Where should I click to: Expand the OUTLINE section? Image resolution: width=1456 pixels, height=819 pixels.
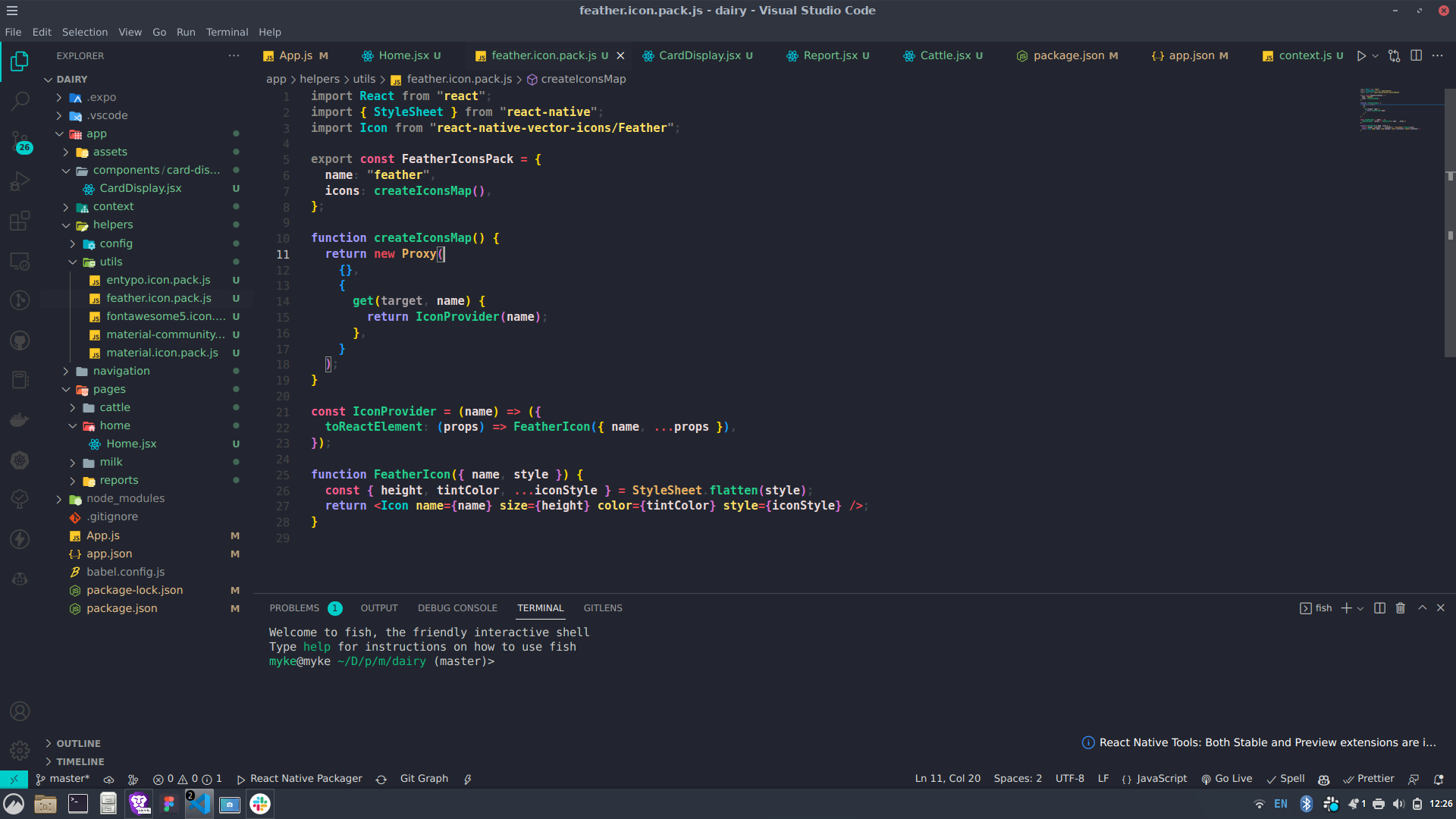[78, 743]
